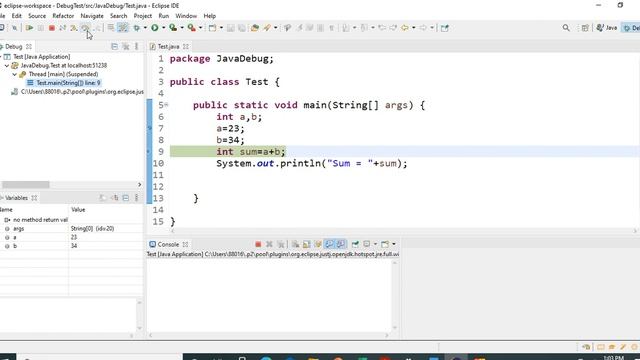Open the Source menu
The width and height of the screenshot is (640, 360).
37,16
